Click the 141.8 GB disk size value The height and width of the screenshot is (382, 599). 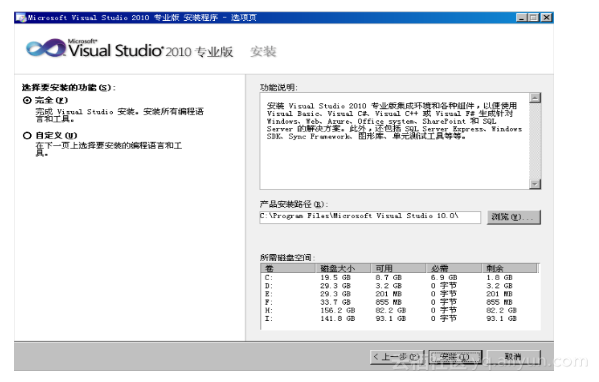338,319
